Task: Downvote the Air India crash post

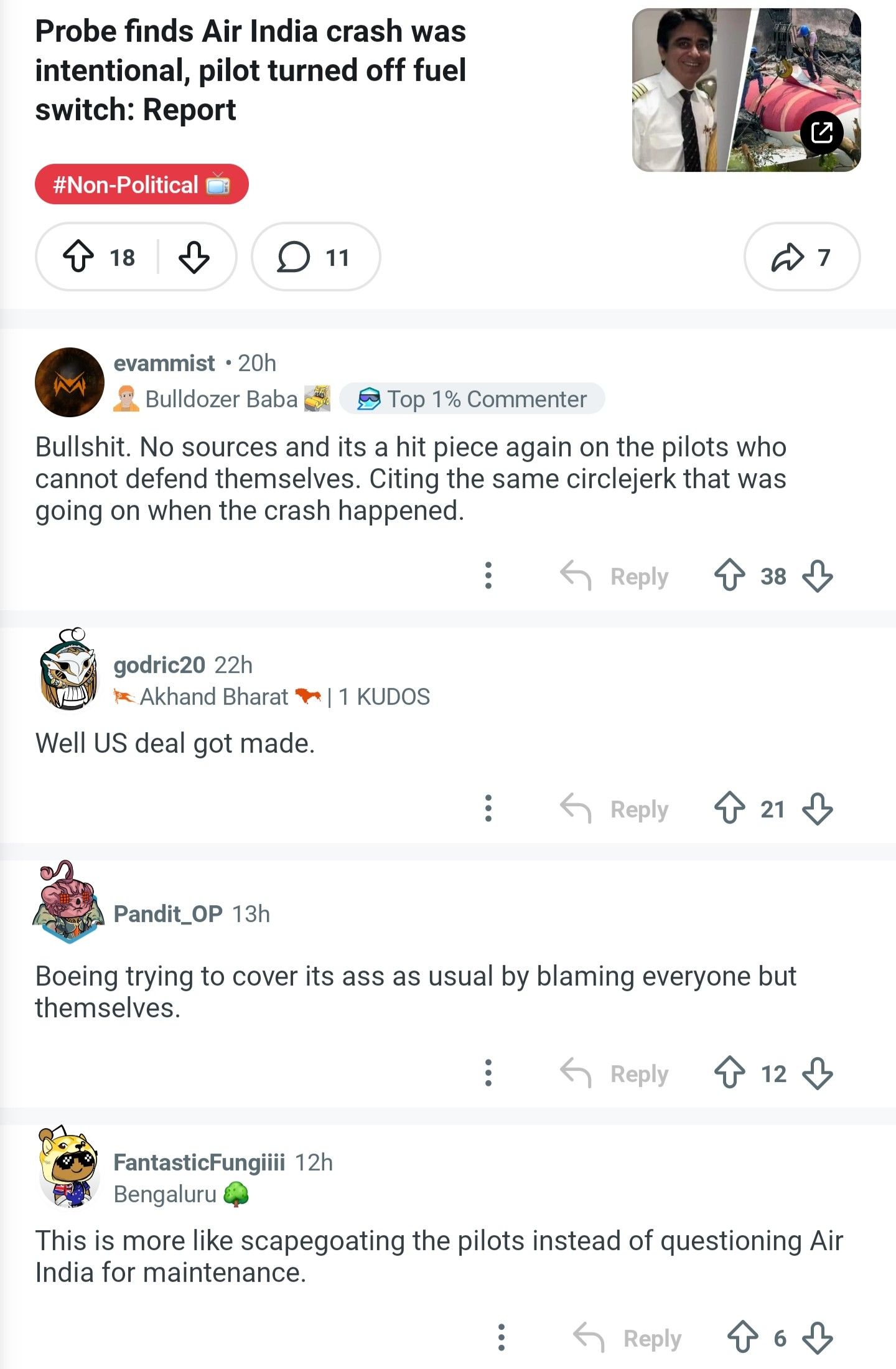Action: pyautogui.click(x=194, y=256)
